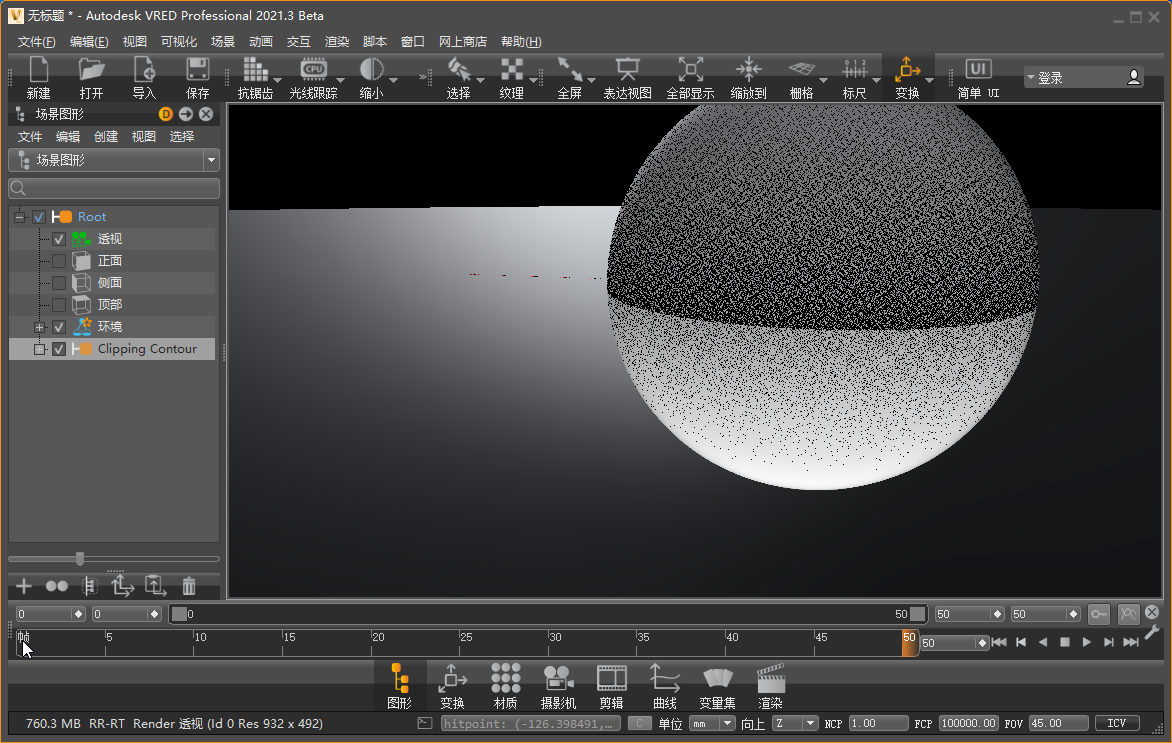Open the 单位 mm units dropdown

point(712,723)
